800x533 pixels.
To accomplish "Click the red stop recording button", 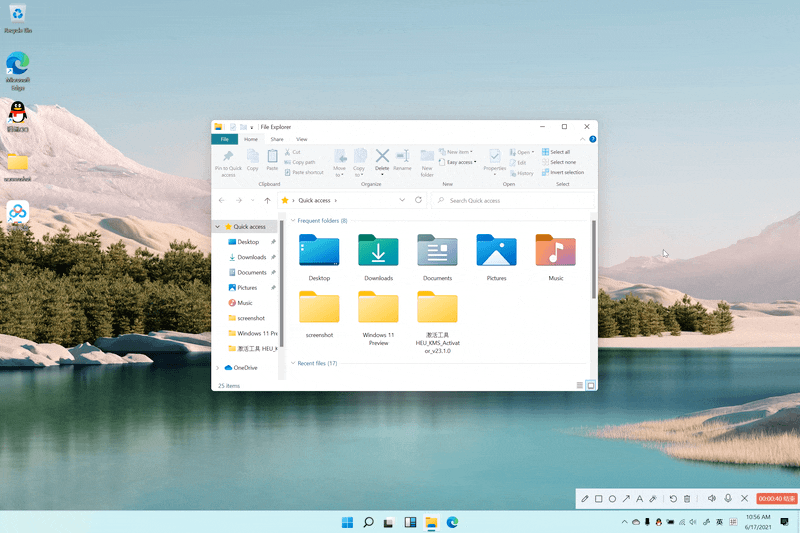I will 777,499.
